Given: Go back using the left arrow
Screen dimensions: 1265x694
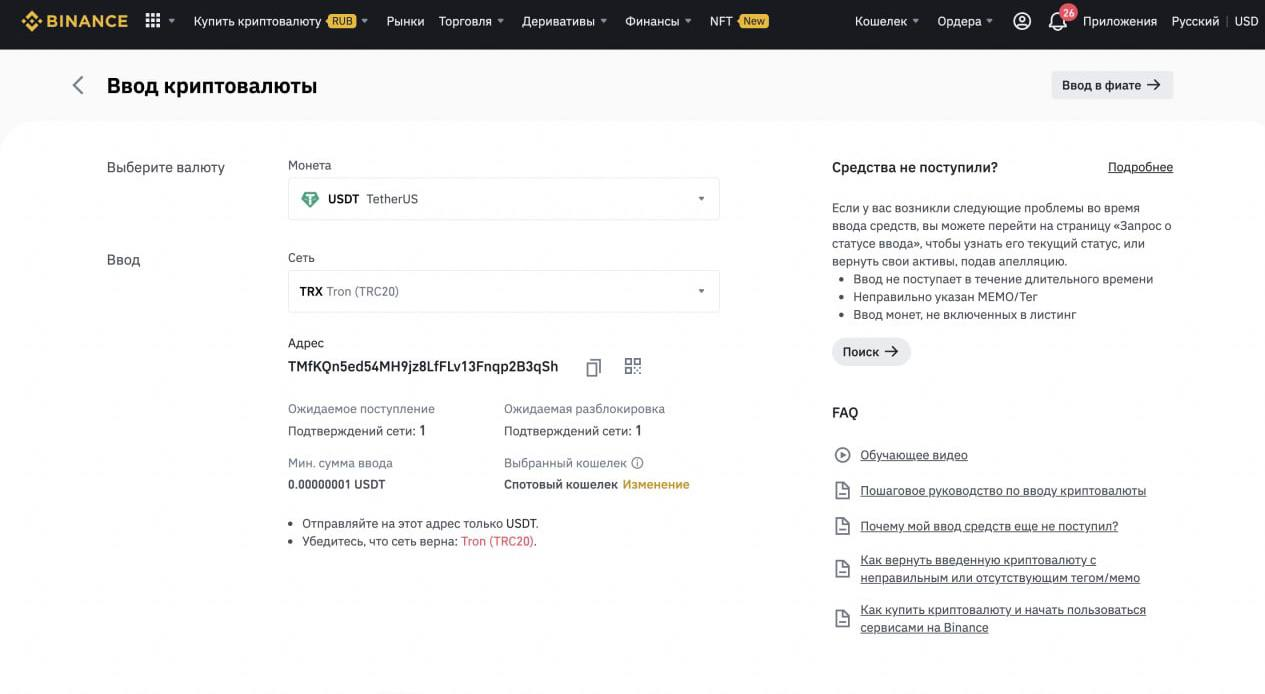Looking at the screenshot, I should tap(78, 86).
